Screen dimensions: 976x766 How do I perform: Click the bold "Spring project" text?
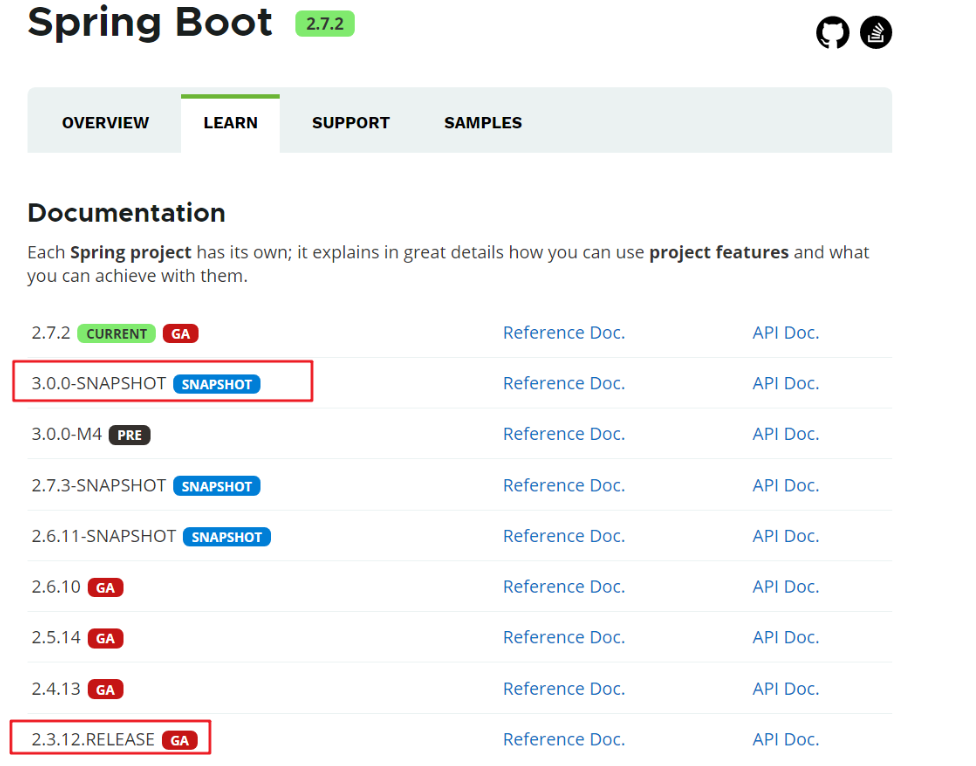tap(131, 253)
